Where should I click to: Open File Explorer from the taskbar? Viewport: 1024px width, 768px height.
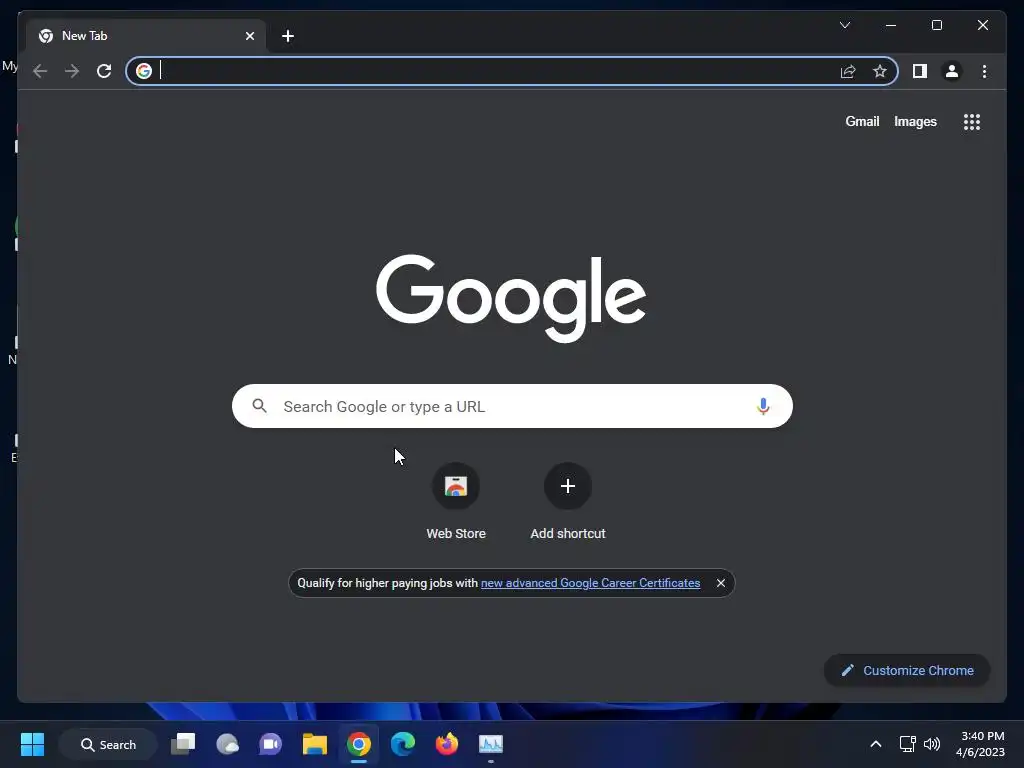[x=315, y=744]
